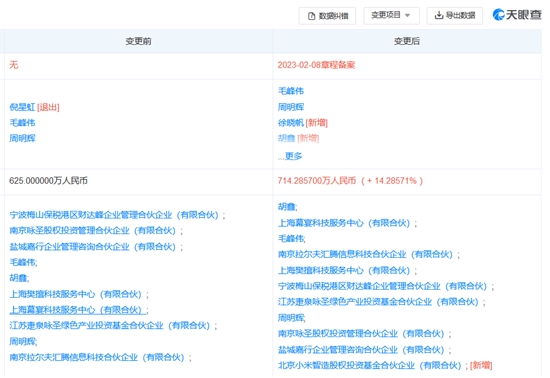This screenshot has width=550, height=378.
Task: Select the 变更后 column header
Action: tap(407, 41)
